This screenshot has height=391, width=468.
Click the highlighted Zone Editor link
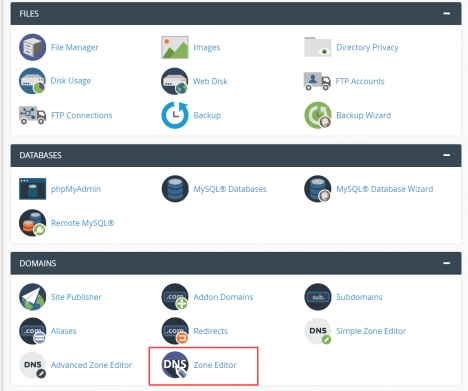[215, 365]
